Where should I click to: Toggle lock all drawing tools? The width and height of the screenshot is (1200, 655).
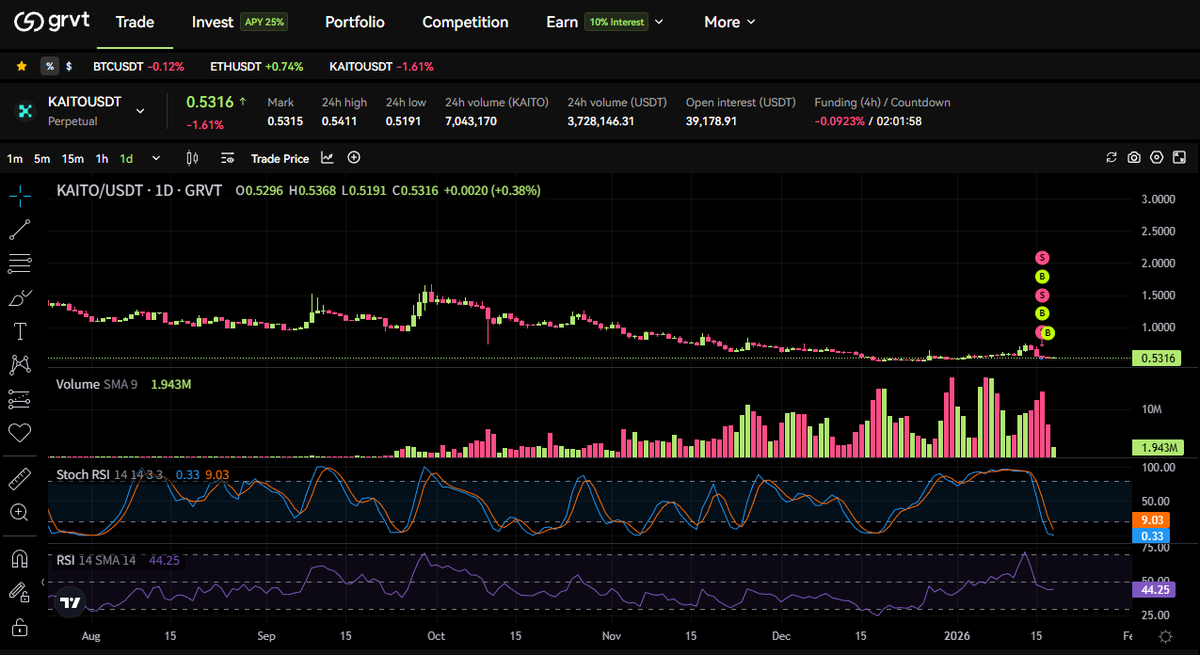coord(20,627)
